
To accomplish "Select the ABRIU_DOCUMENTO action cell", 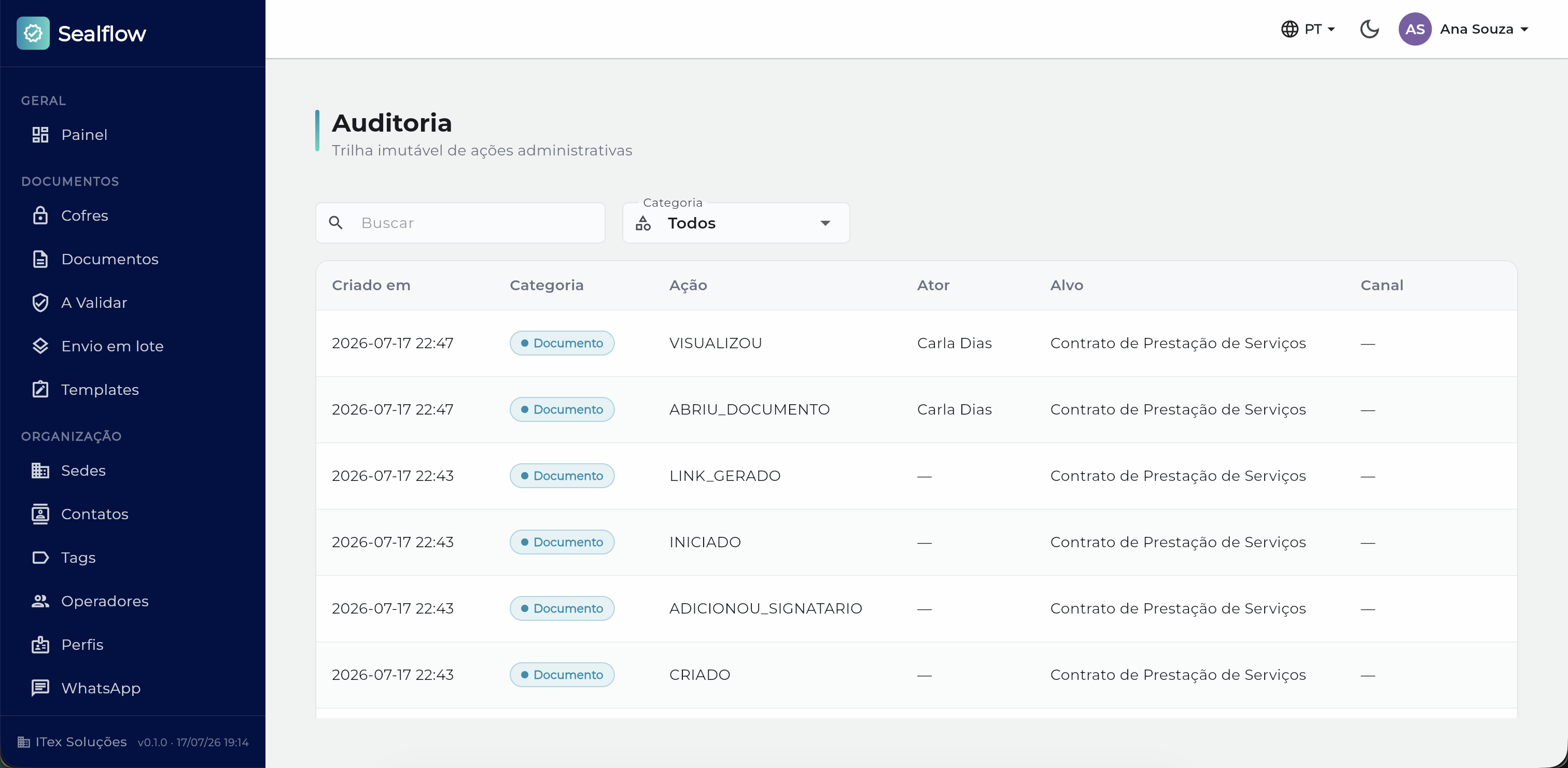I will (x=749, y=409).
